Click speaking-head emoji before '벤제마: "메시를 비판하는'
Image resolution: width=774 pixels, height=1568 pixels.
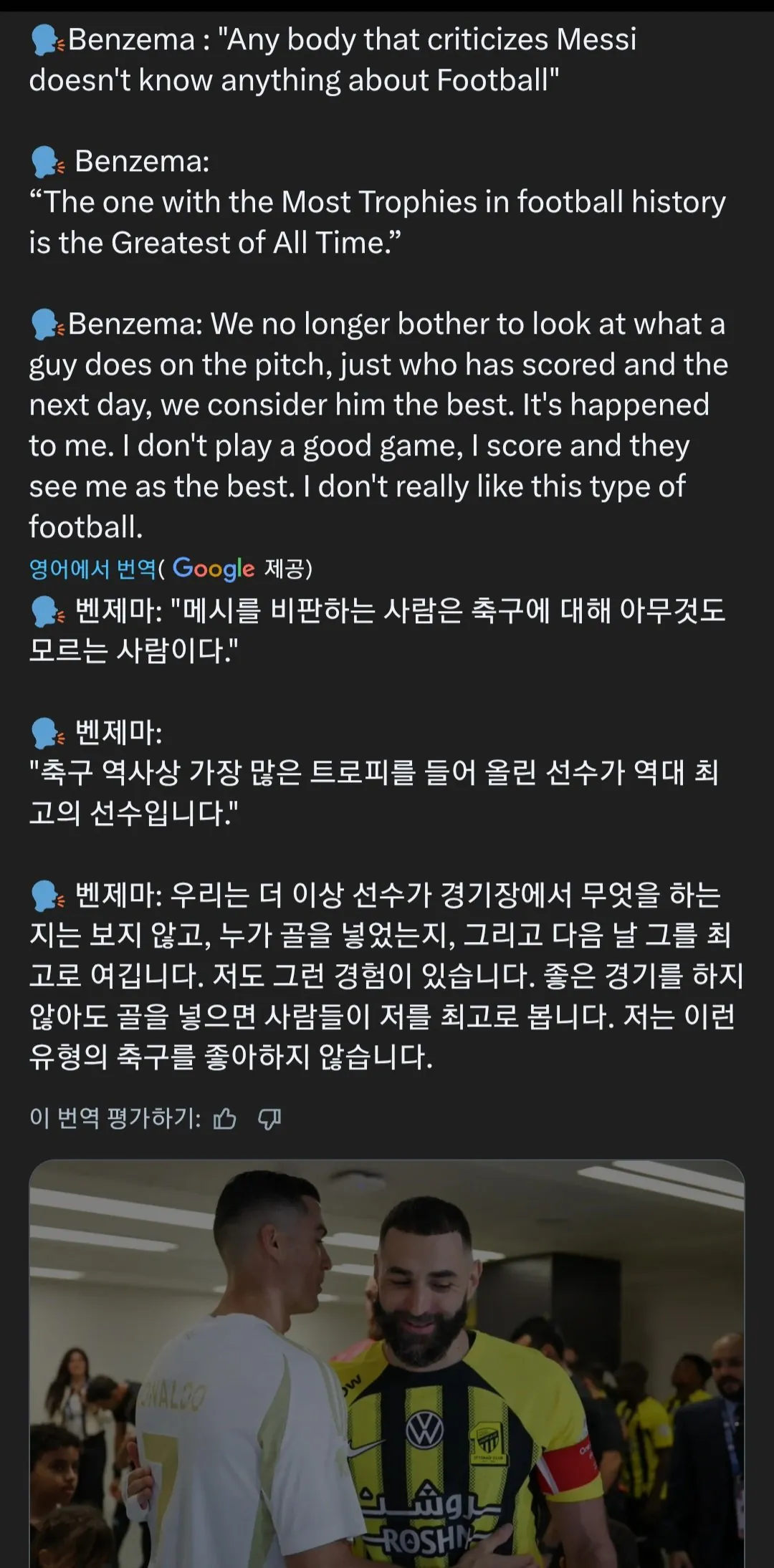(47, 611)
